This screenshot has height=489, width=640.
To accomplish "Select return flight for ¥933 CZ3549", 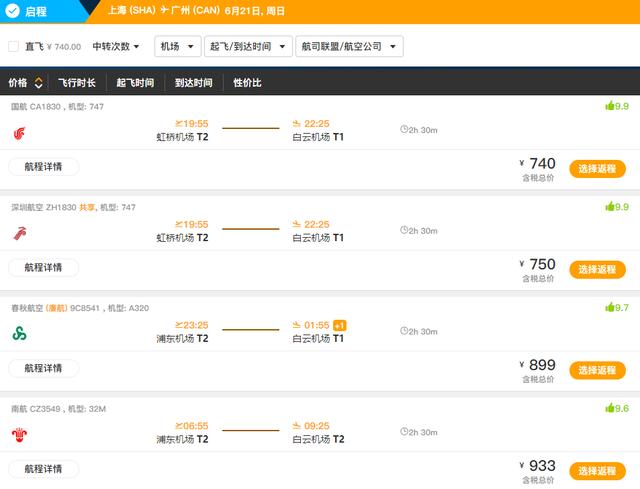I will (597, 470).
